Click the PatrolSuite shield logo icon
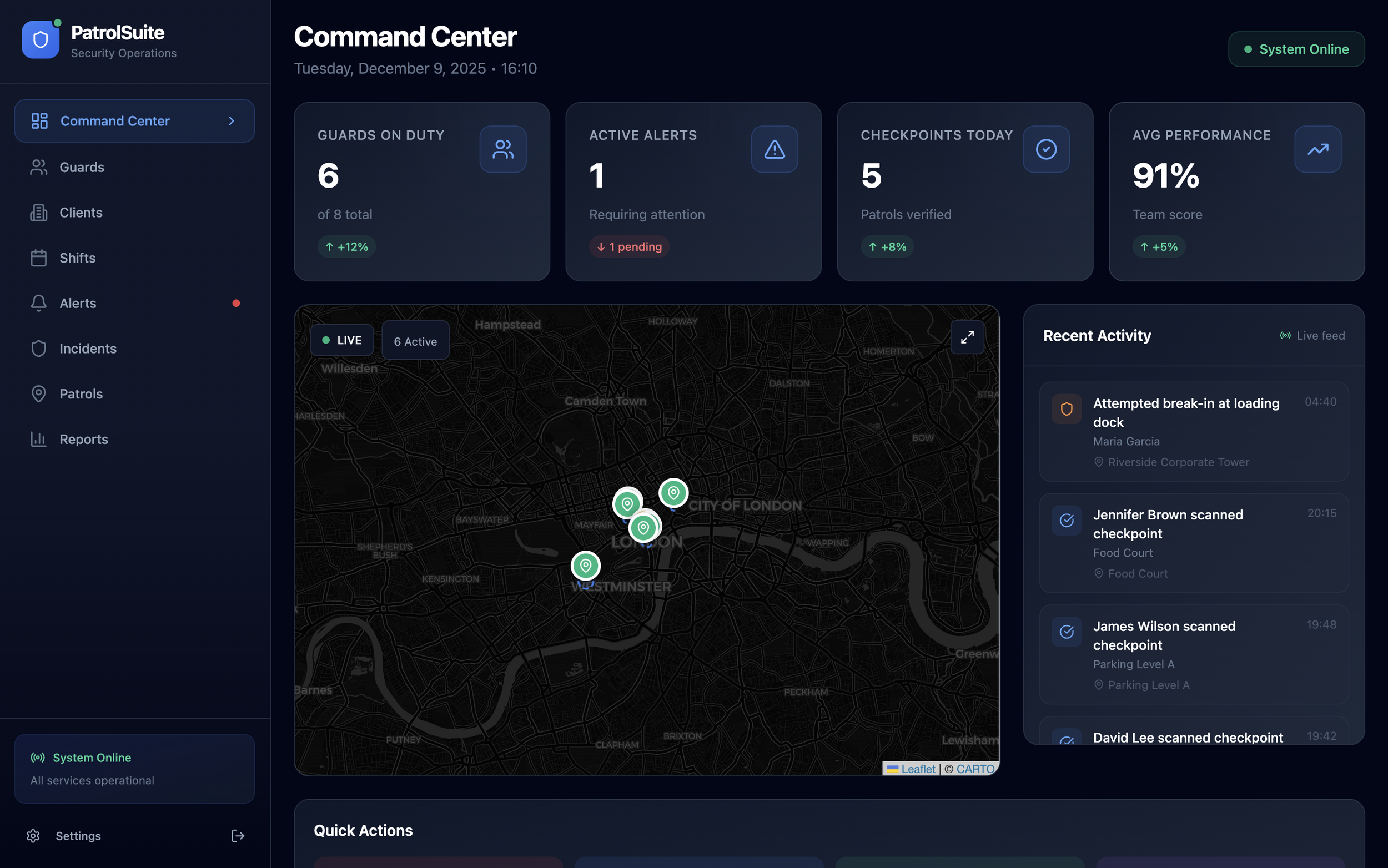 40,39
